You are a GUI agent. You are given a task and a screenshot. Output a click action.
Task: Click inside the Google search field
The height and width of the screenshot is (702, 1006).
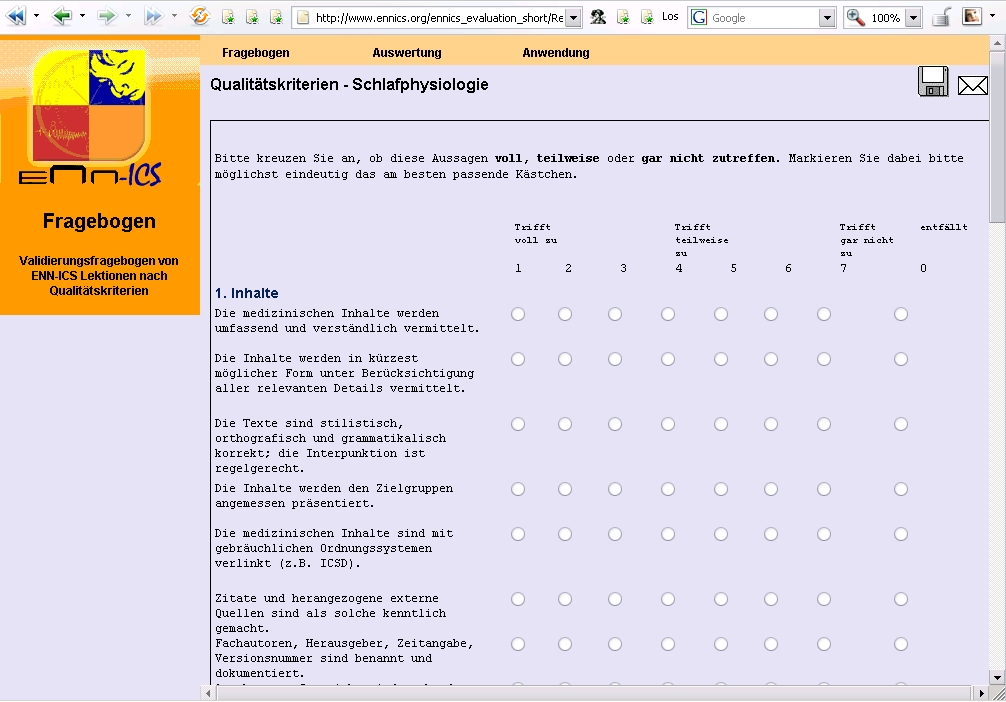(x=762, y=18)
